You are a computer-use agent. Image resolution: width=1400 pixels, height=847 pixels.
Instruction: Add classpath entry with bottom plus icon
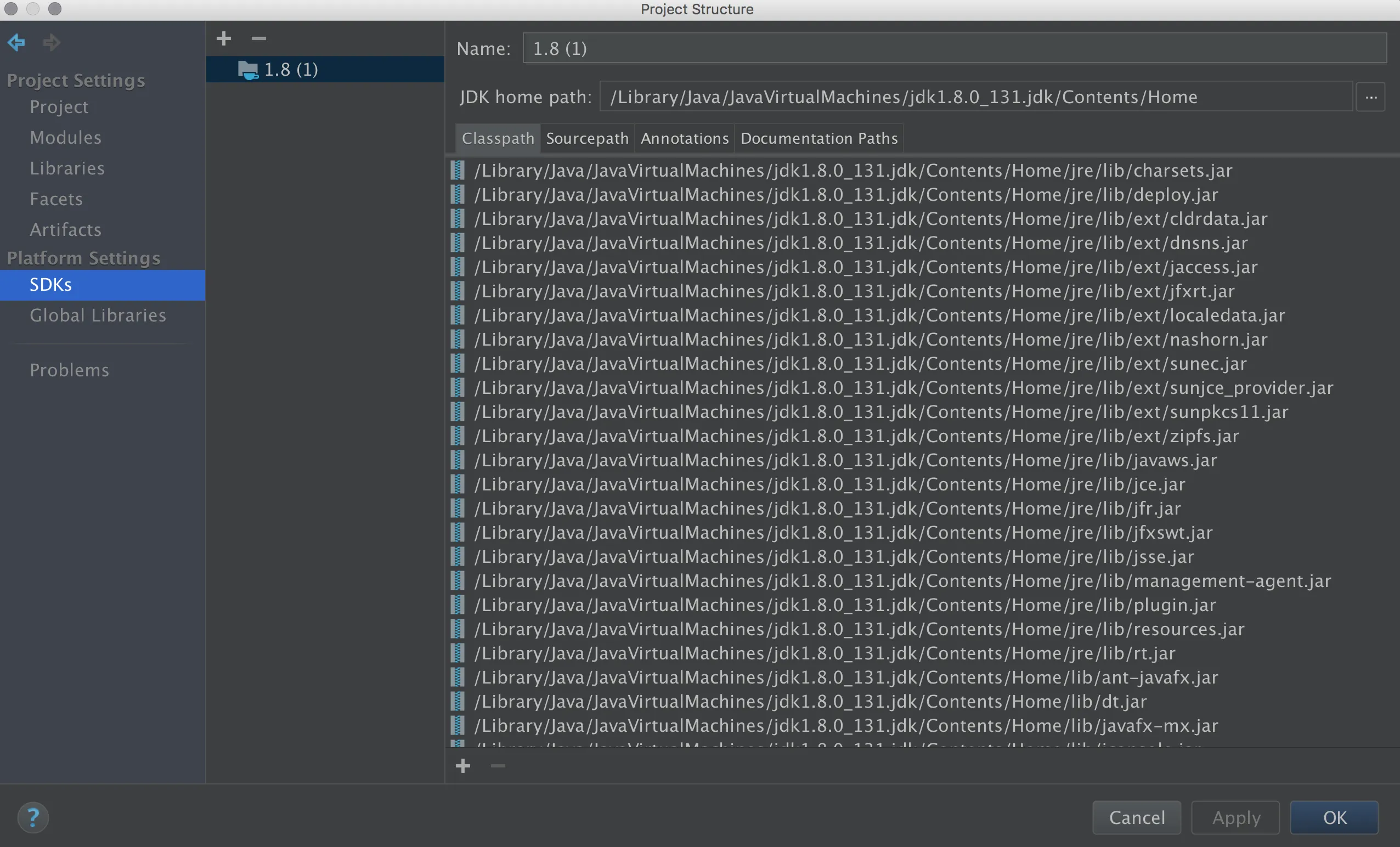point(462,766)
